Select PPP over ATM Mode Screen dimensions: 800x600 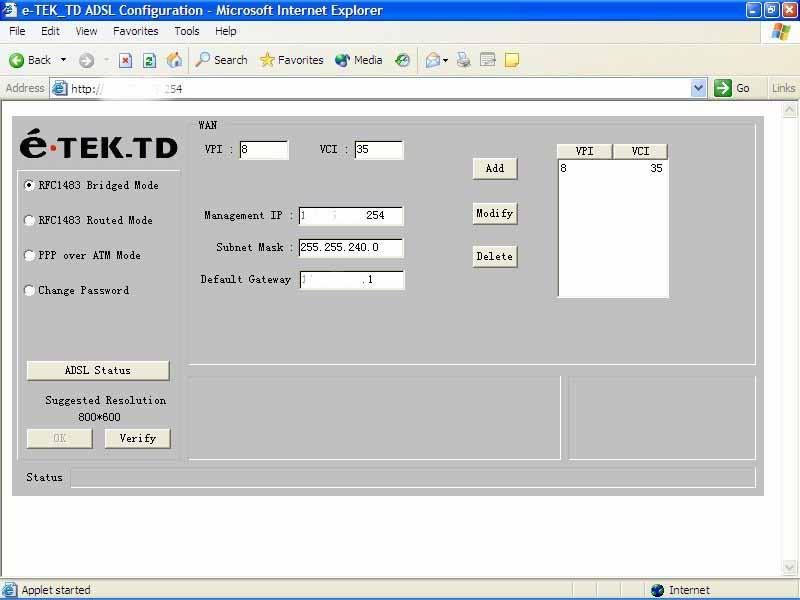[30, 255]
